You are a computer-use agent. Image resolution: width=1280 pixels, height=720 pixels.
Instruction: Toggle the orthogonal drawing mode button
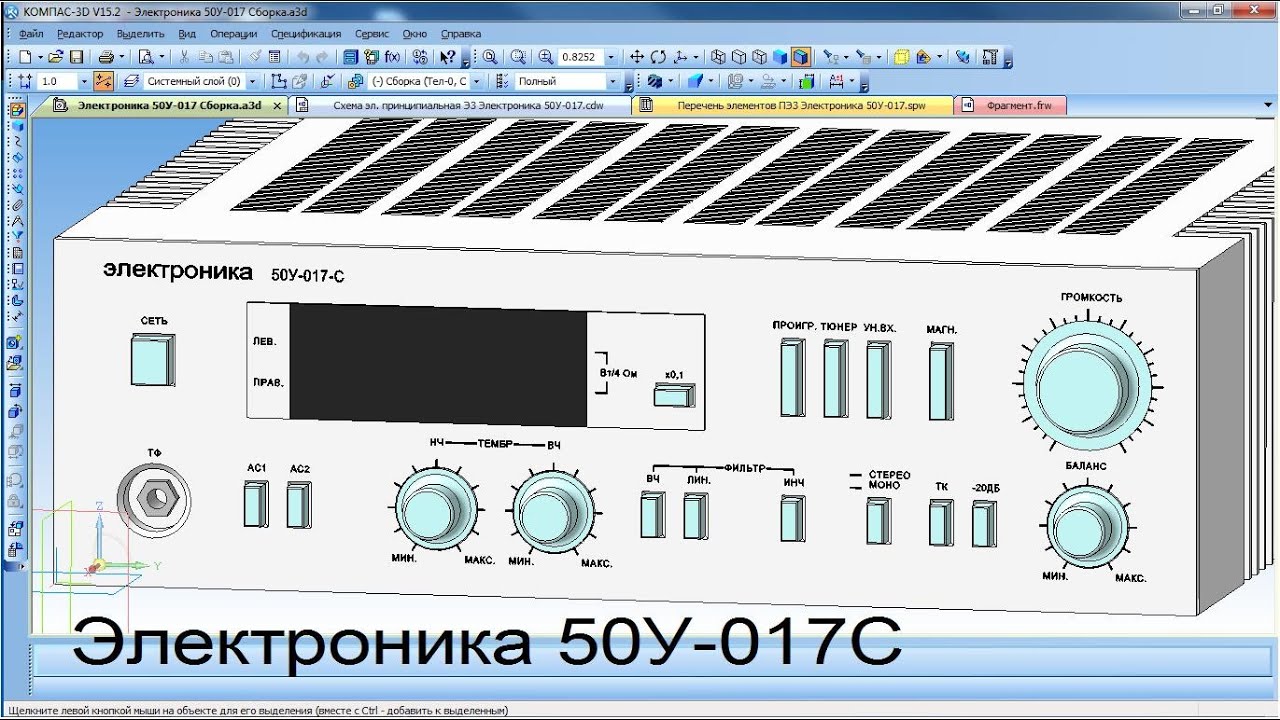[103, 81]
